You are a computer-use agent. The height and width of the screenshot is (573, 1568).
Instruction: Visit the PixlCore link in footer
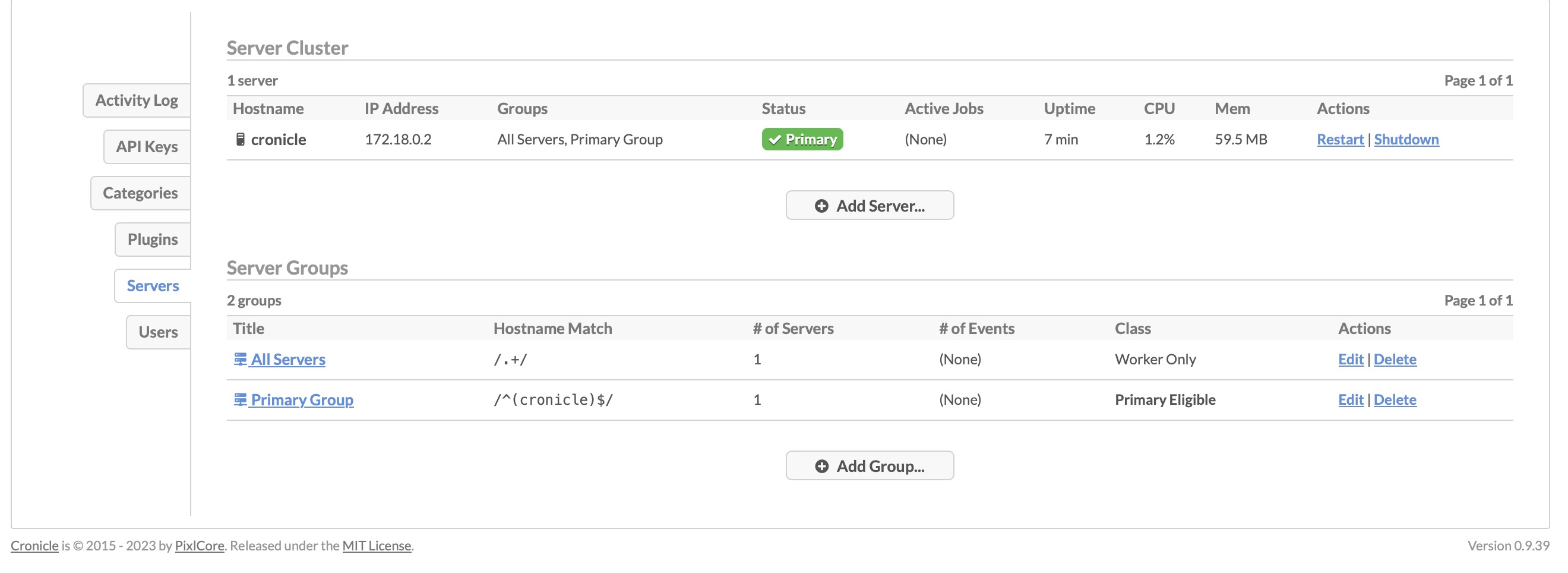click(x=199, y=546)
